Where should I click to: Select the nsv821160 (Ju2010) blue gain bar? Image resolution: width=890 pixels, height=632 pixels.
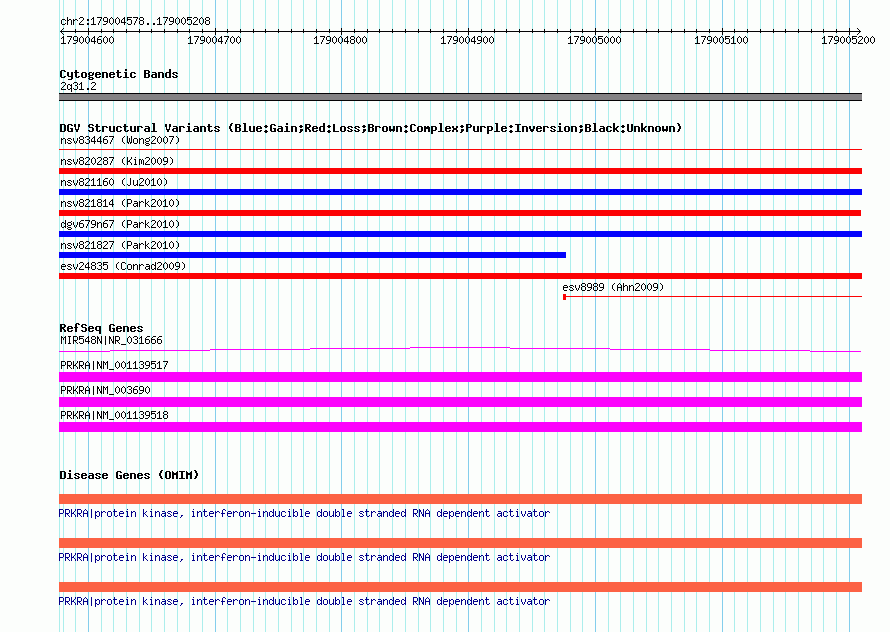[x=460, y=192]
